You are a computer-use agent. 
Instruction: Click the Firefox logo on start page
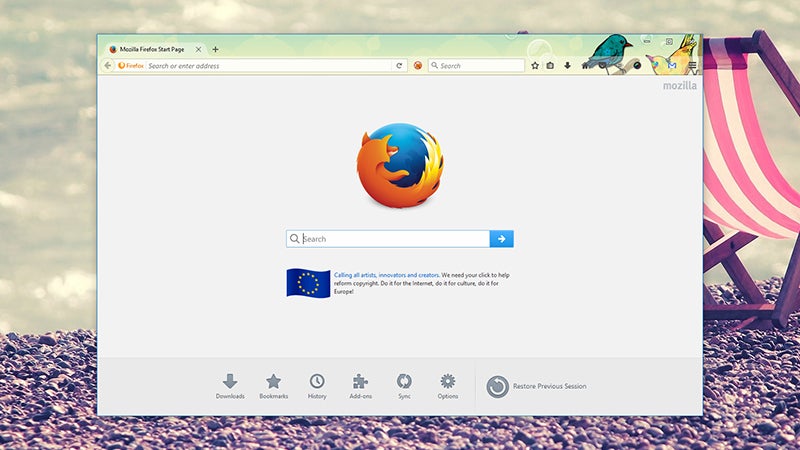coord(400,165)
